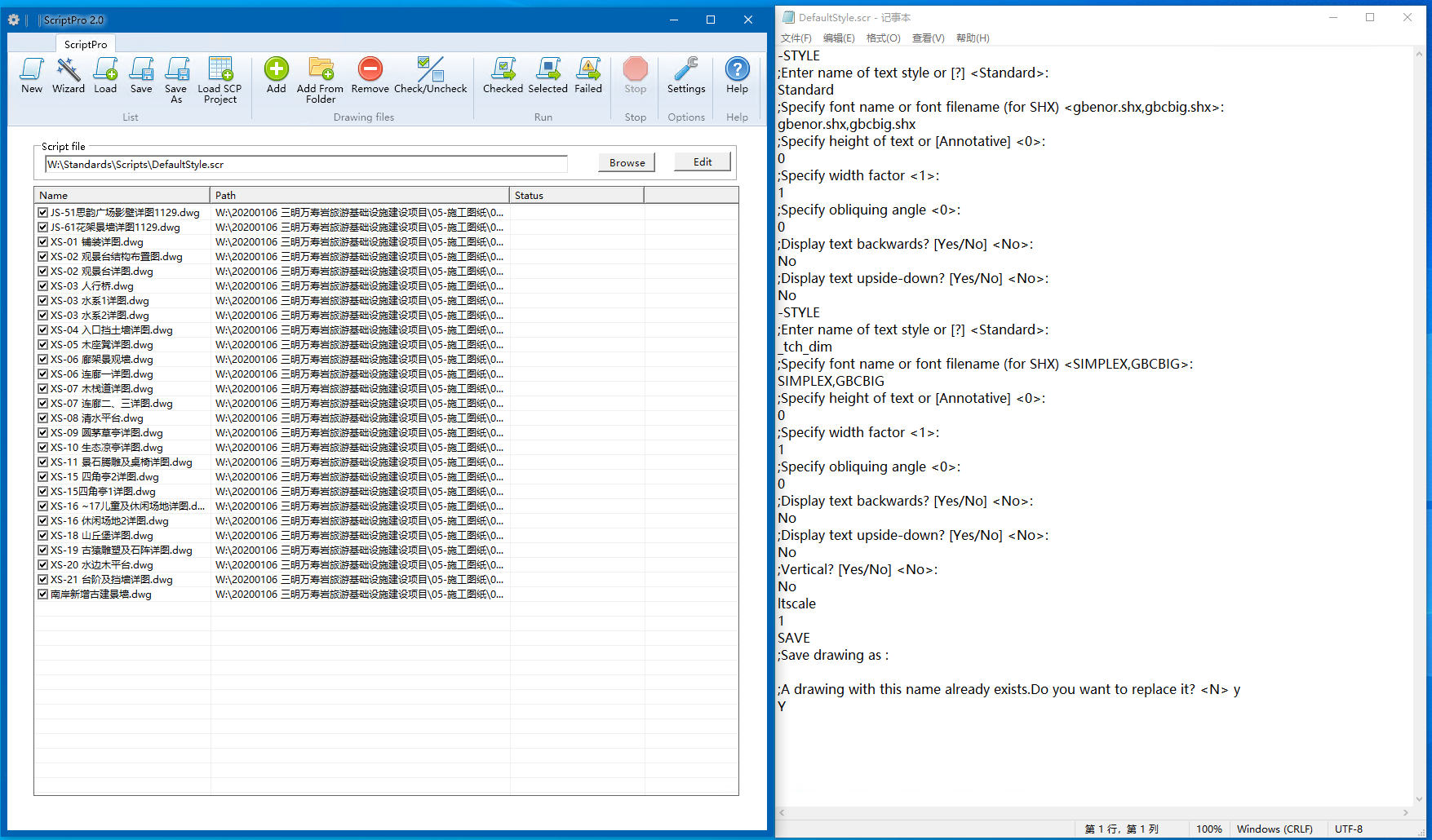Toggle checkbox for XS-03 人行桥.dwg

[43, 286]
